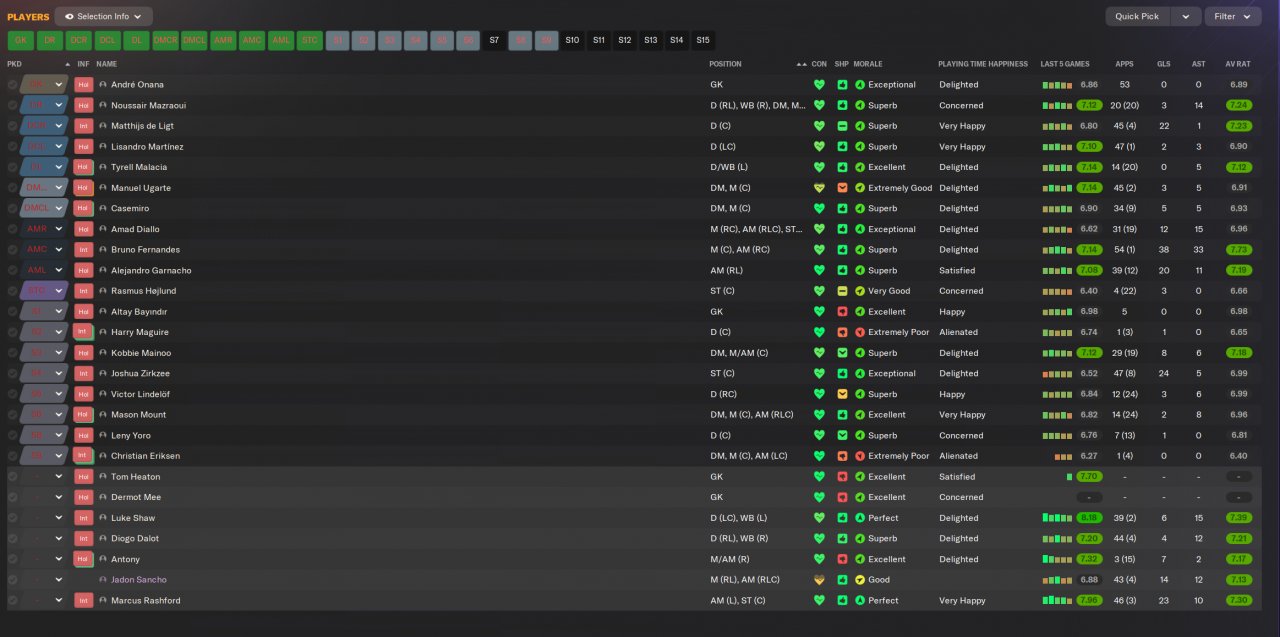Expand the arrow next to Quick Pick

(x=1186, y=16)
